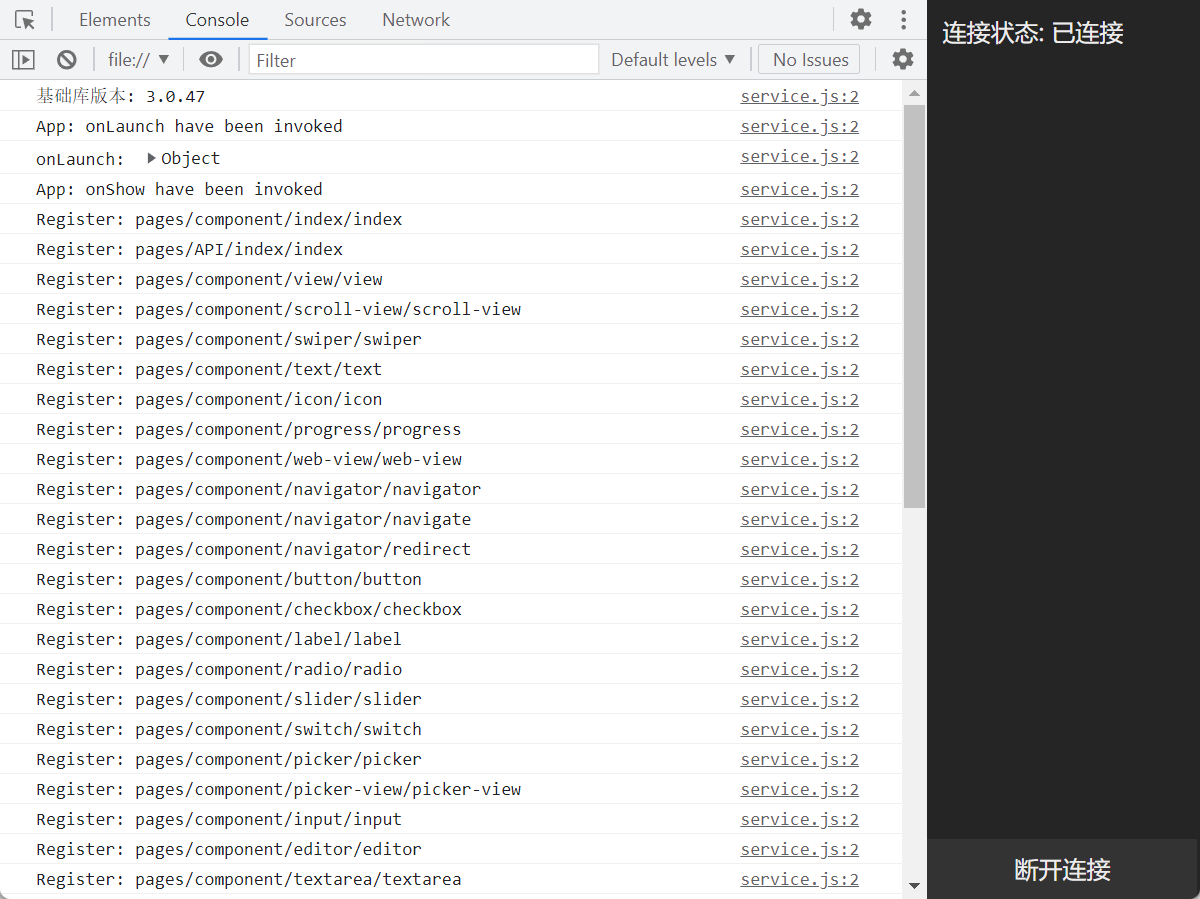Click the scrollbar down arrow
Viewport: 1200px width, 899px height.
tap(914, 885)
